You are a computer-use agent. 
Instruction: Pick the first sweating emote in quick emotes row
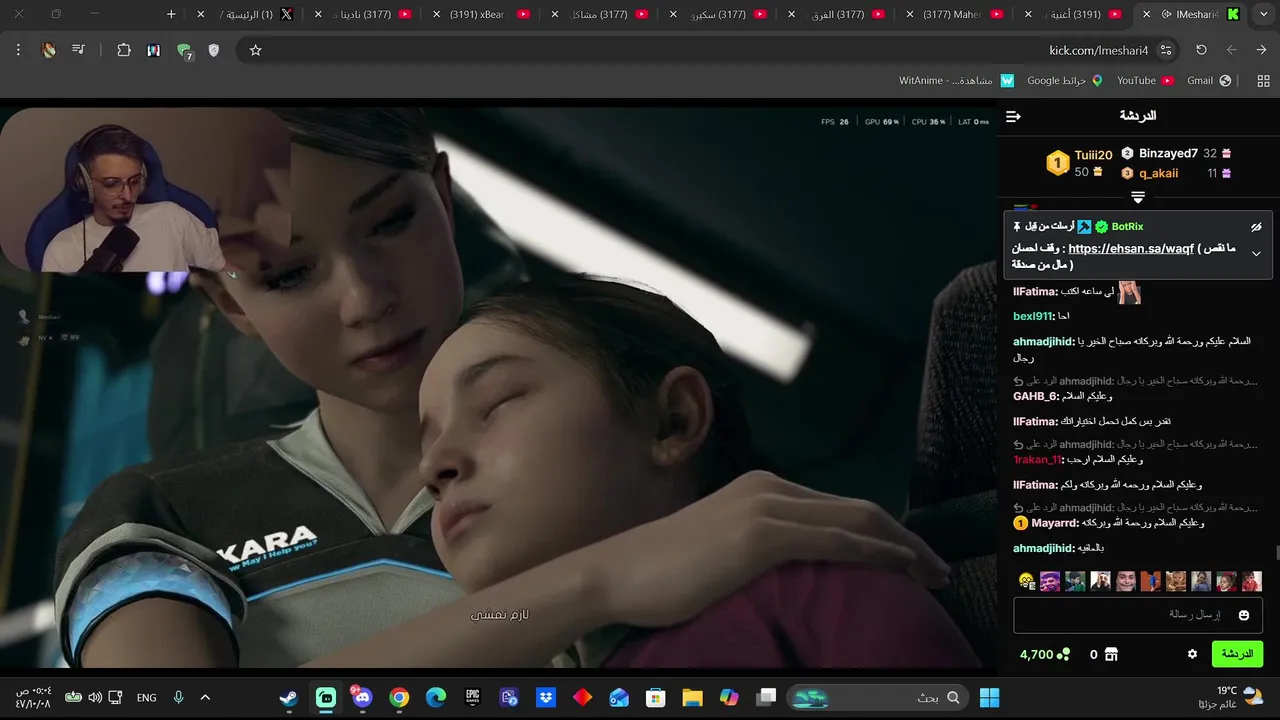[1026, 581]
